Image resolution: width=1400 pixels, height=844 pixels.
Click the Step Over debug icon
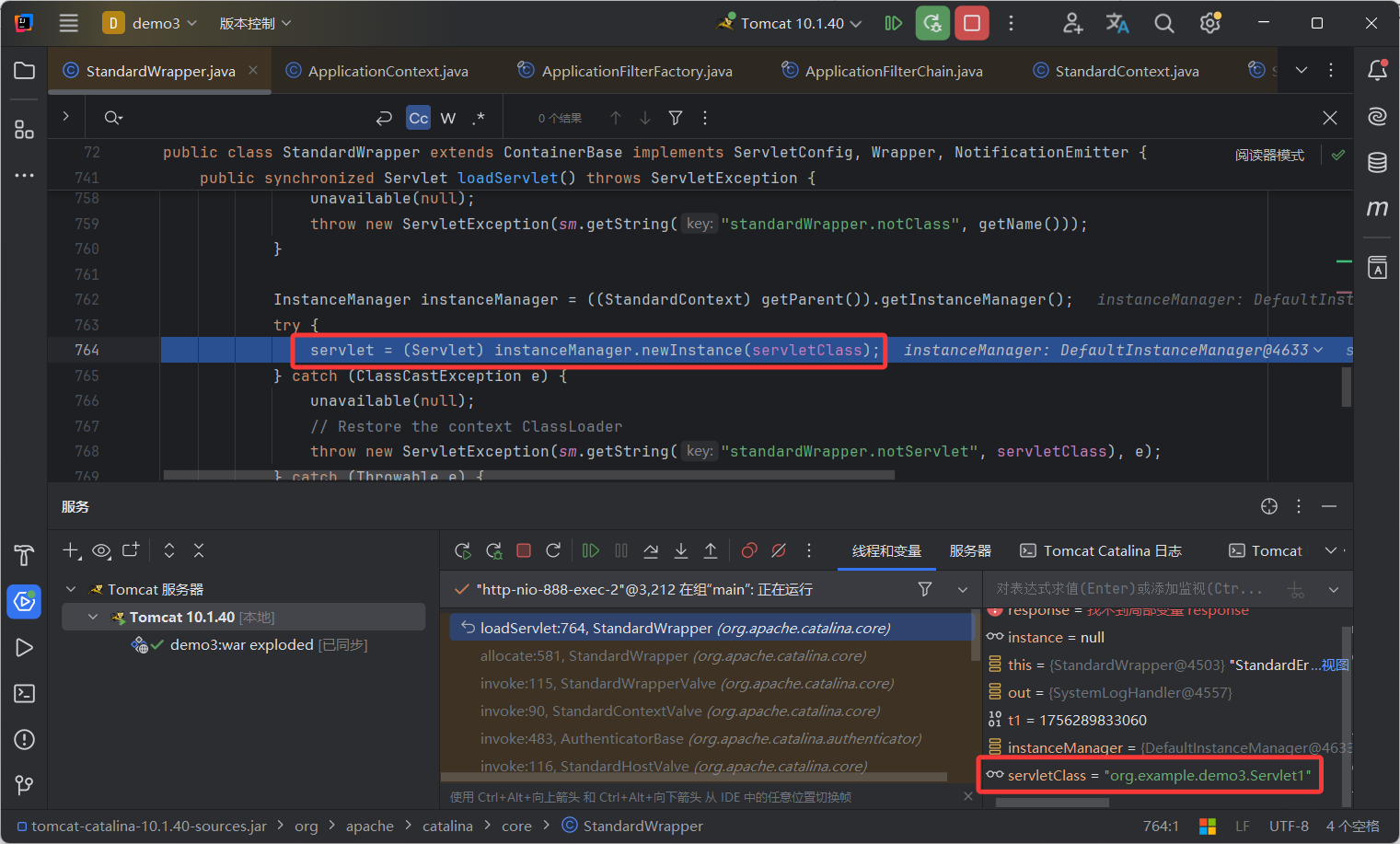click(651, 550)
